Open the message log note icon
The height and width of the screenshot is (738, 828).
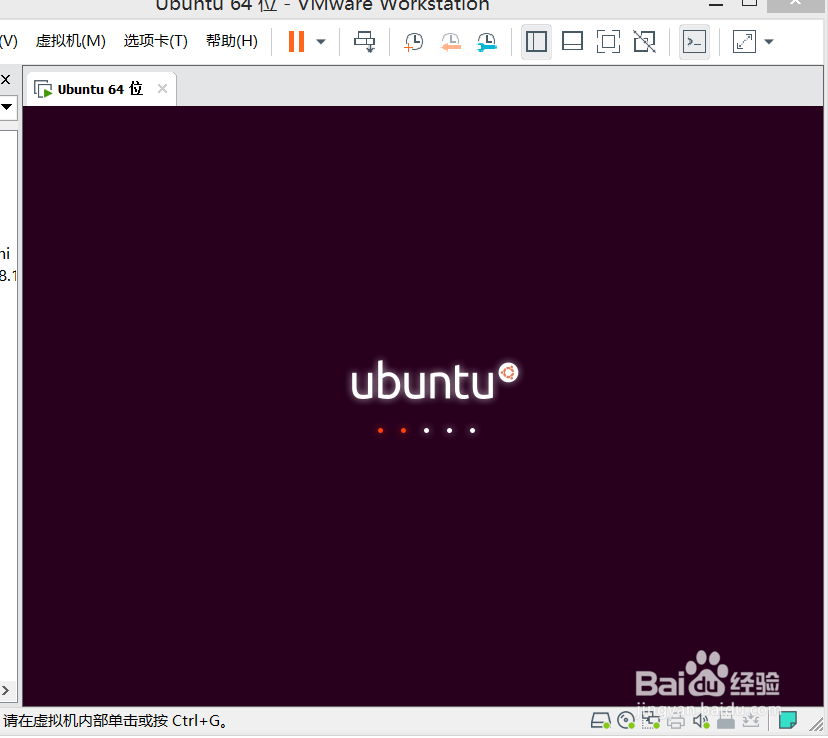click(x=787, y=720)
